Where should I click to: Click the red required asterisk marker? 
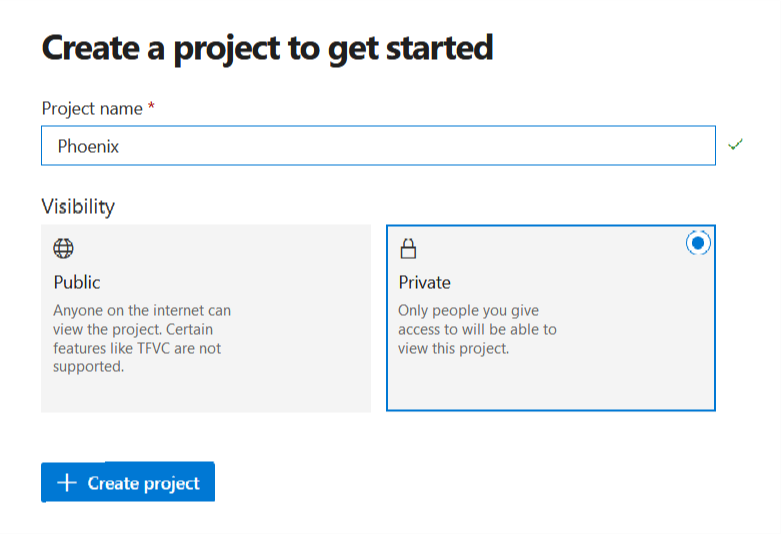coord(151,107)
